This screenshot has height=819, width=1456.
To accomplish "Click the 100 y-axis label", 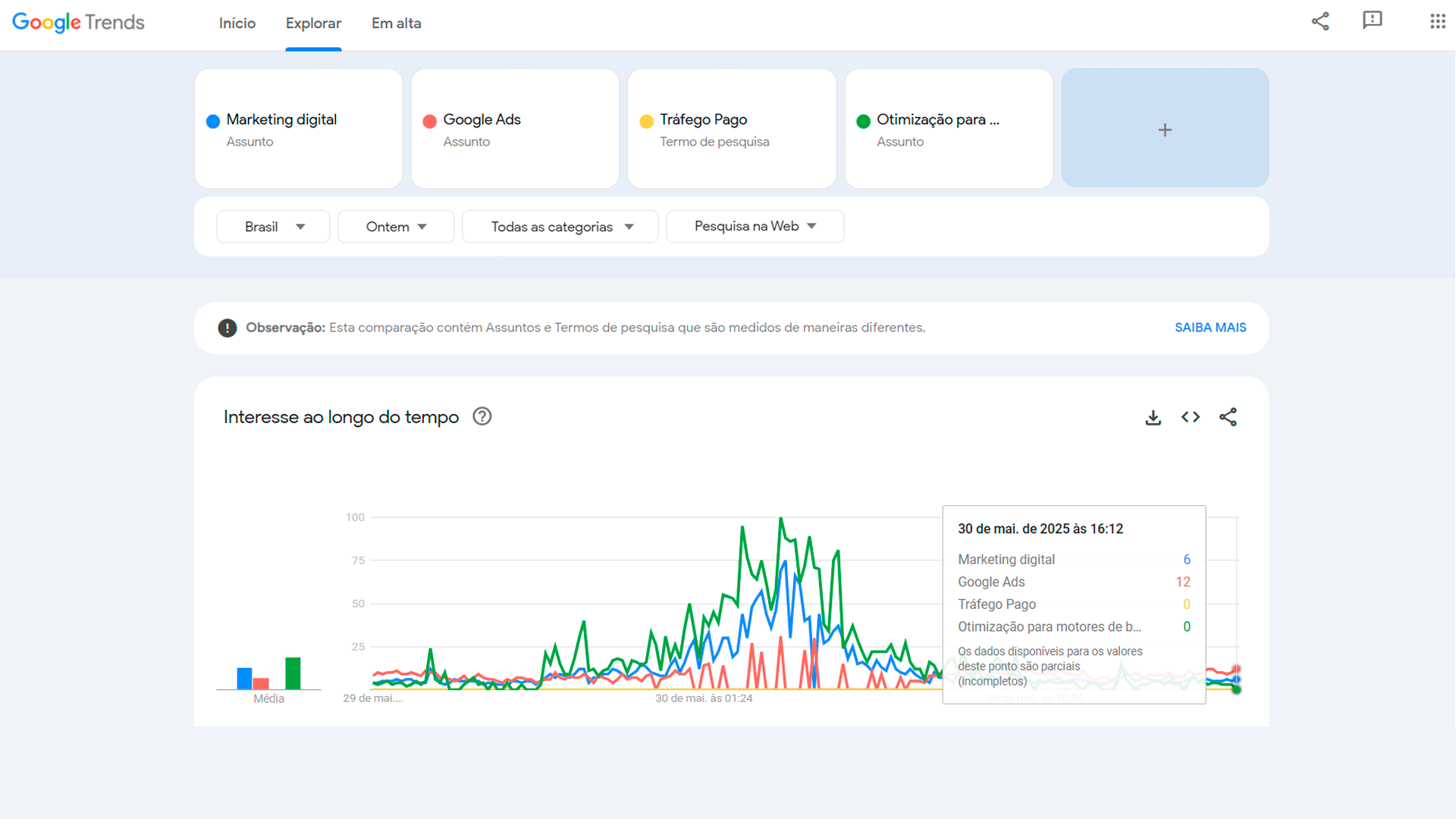I will tap(355, 517).
